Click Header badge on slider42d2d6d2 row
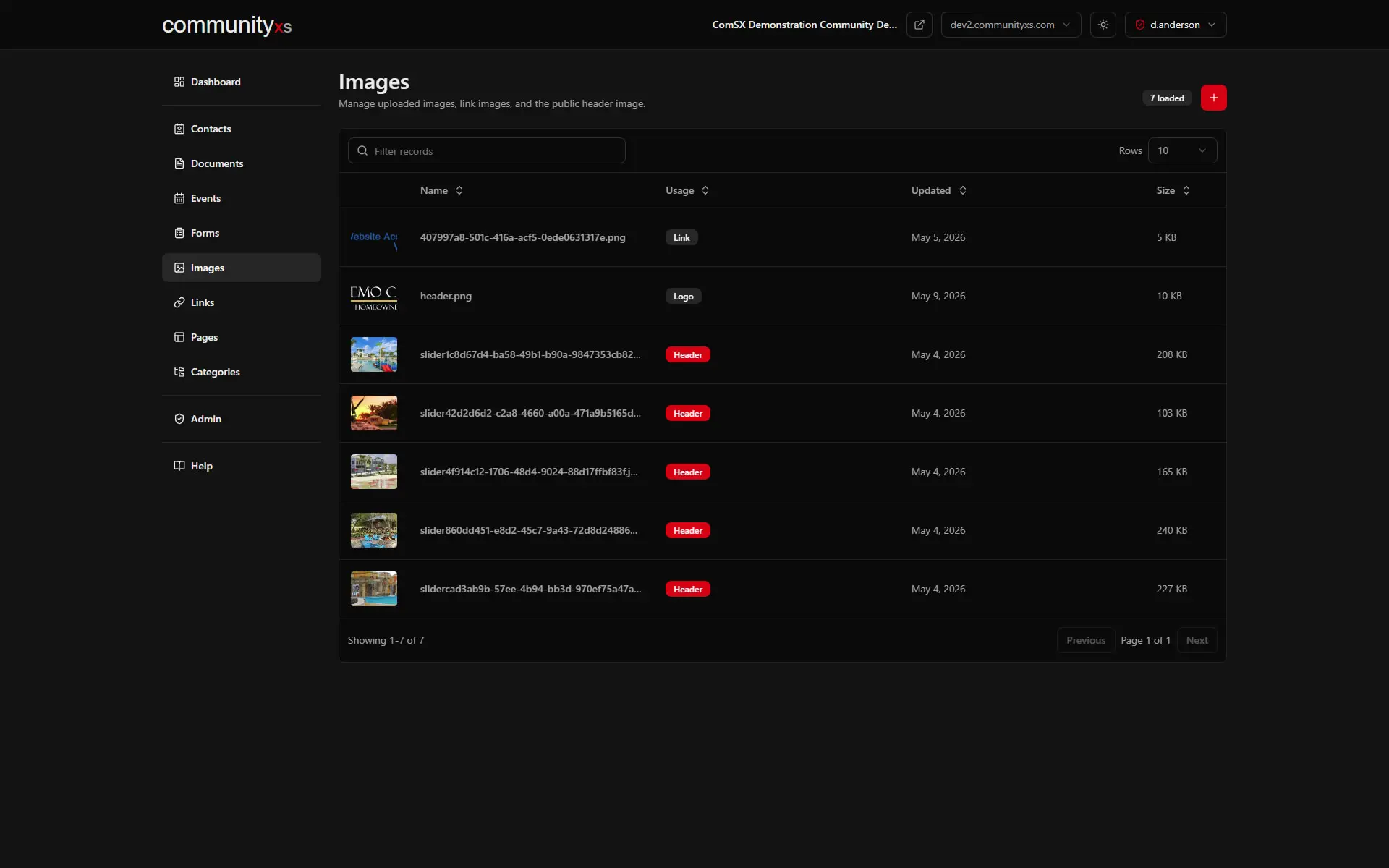 688,413
